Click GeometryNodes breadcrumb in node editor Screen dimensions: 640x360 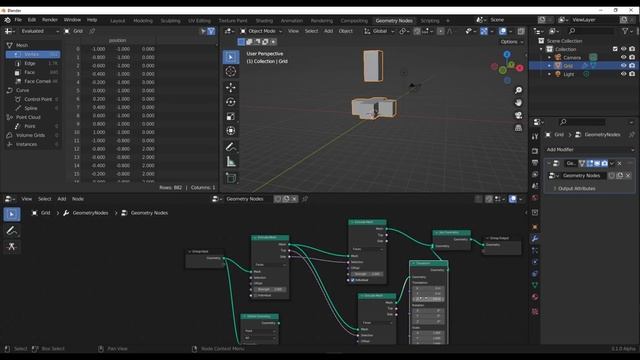tap(90, 213)
